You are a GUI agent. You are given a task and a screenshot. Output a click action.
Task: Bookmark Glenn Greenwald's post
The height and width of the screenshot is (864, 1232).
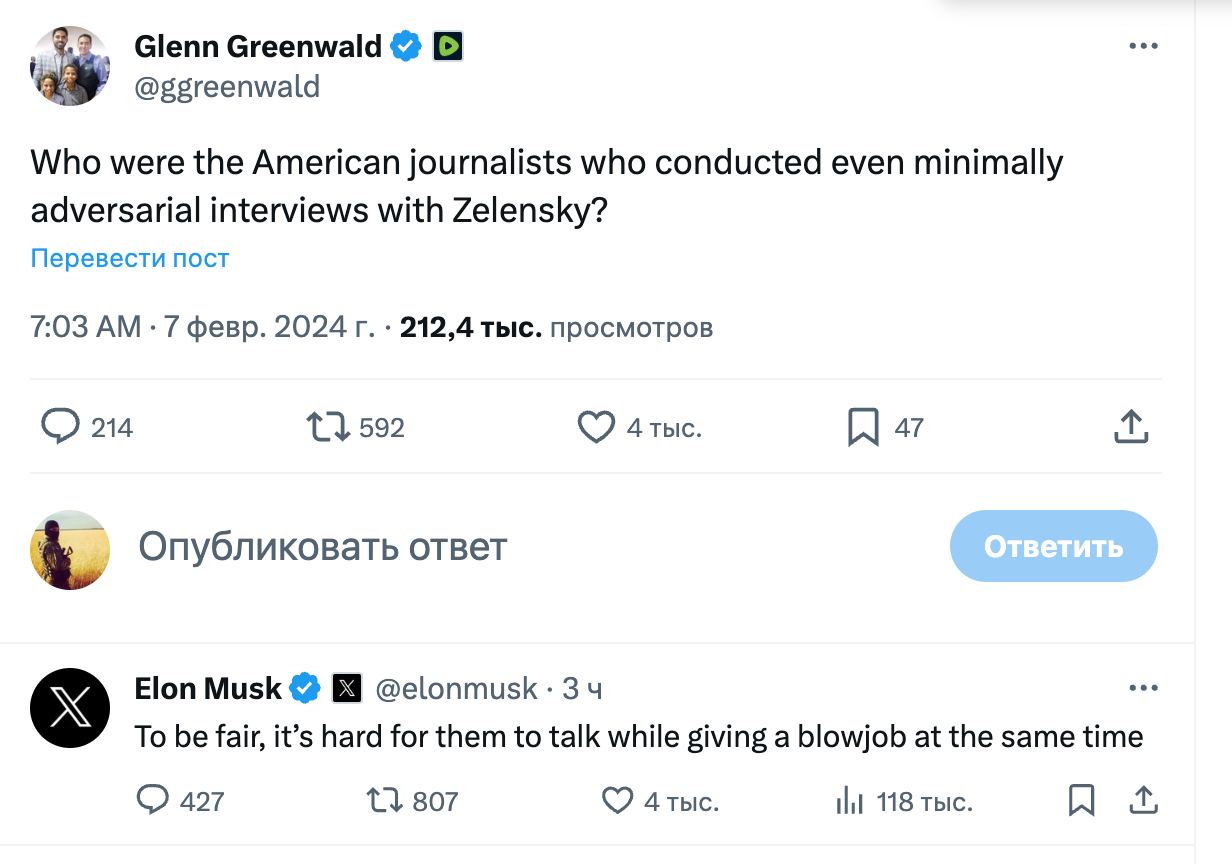(x=863, y=427)
